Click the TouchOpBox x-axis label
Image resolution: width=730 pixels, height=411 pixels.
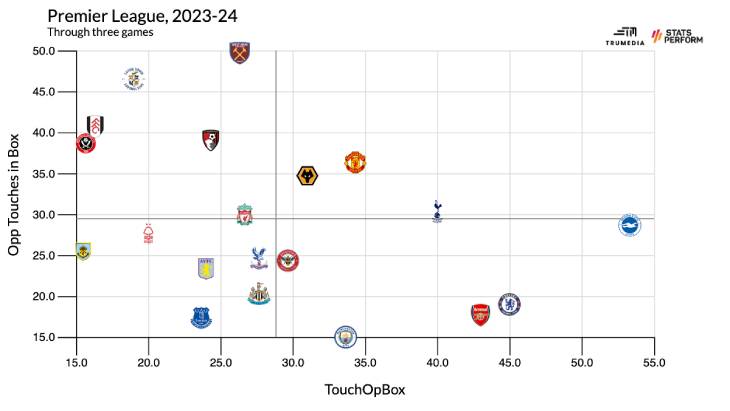(x=365, y=388)
